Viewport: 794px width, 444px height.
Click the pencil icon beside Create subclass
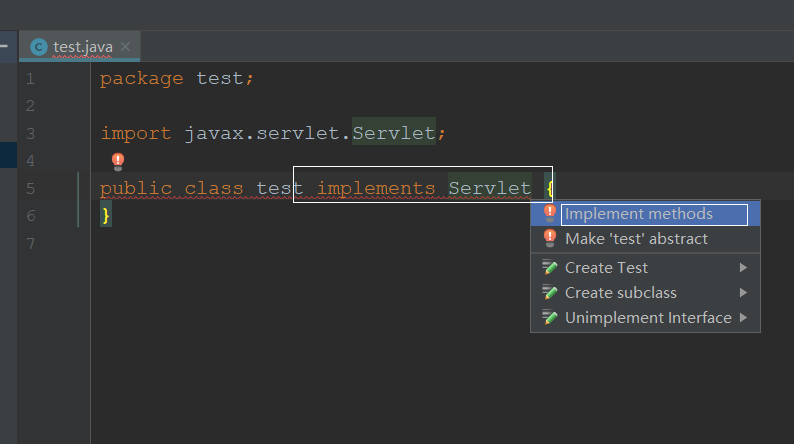(549, 292)
